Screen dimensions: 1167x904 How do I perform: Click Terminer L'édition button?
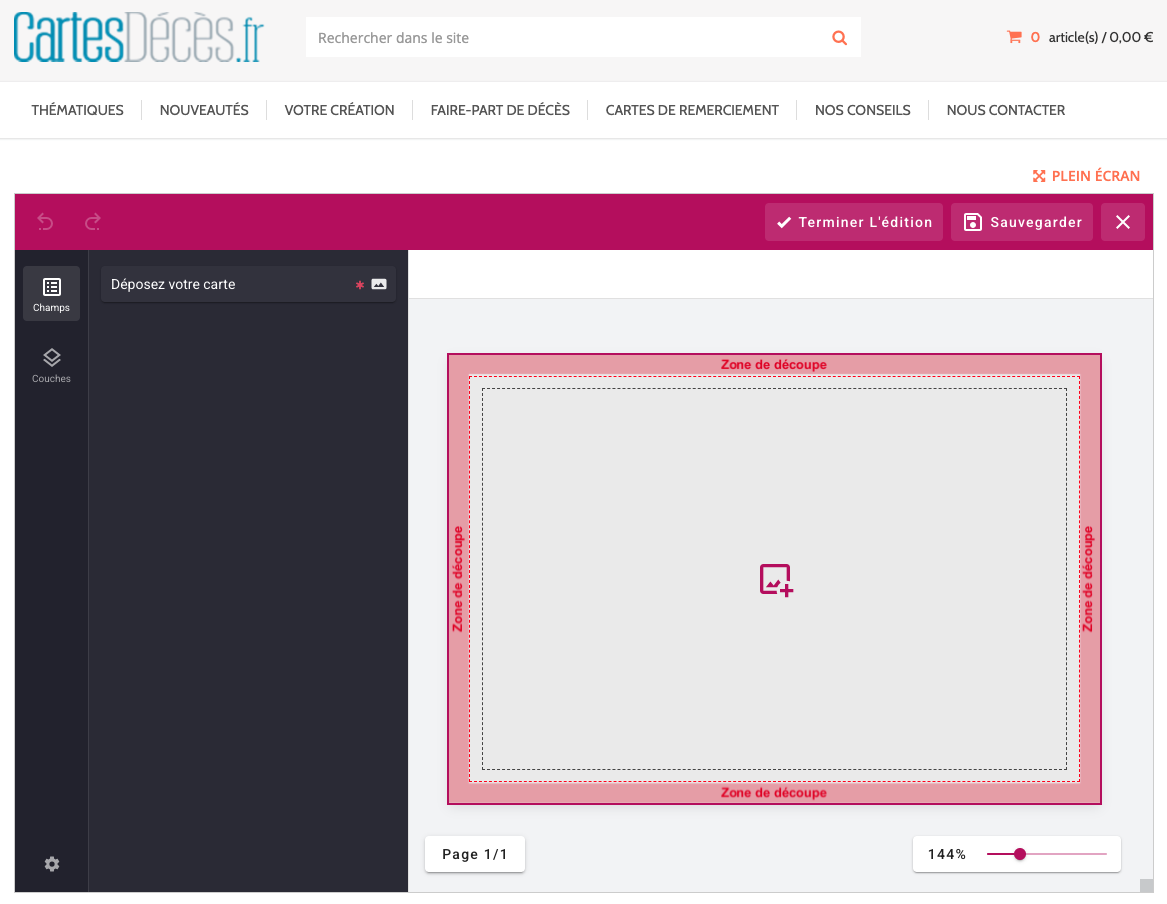click(x=854, y=222)
